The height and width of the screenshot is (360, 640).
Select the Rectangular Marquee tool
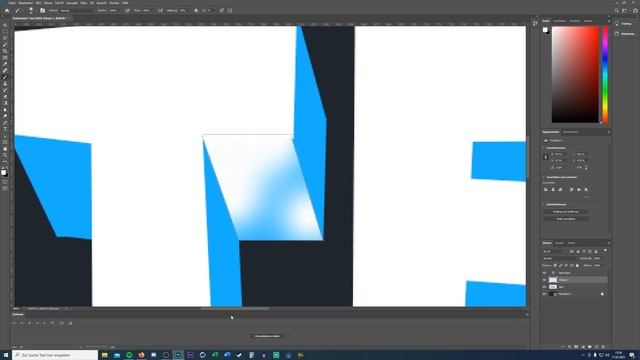coord(5,31)
